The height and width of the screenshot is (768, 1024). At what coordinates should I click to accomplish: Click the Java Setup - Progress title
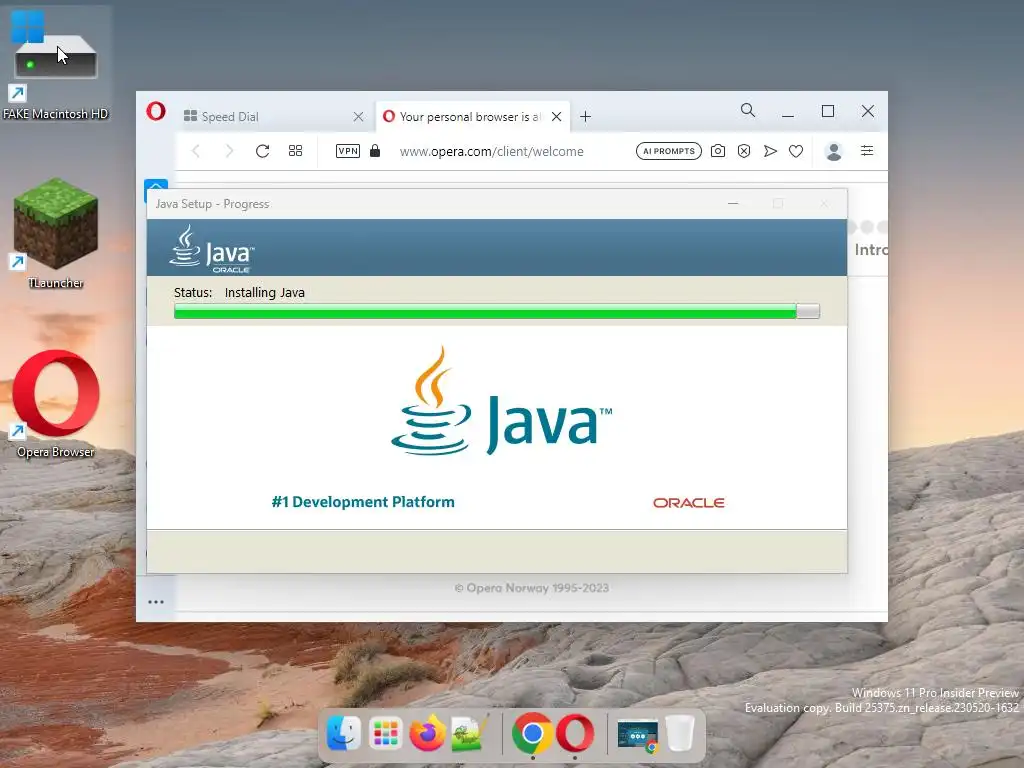[212, 204]
